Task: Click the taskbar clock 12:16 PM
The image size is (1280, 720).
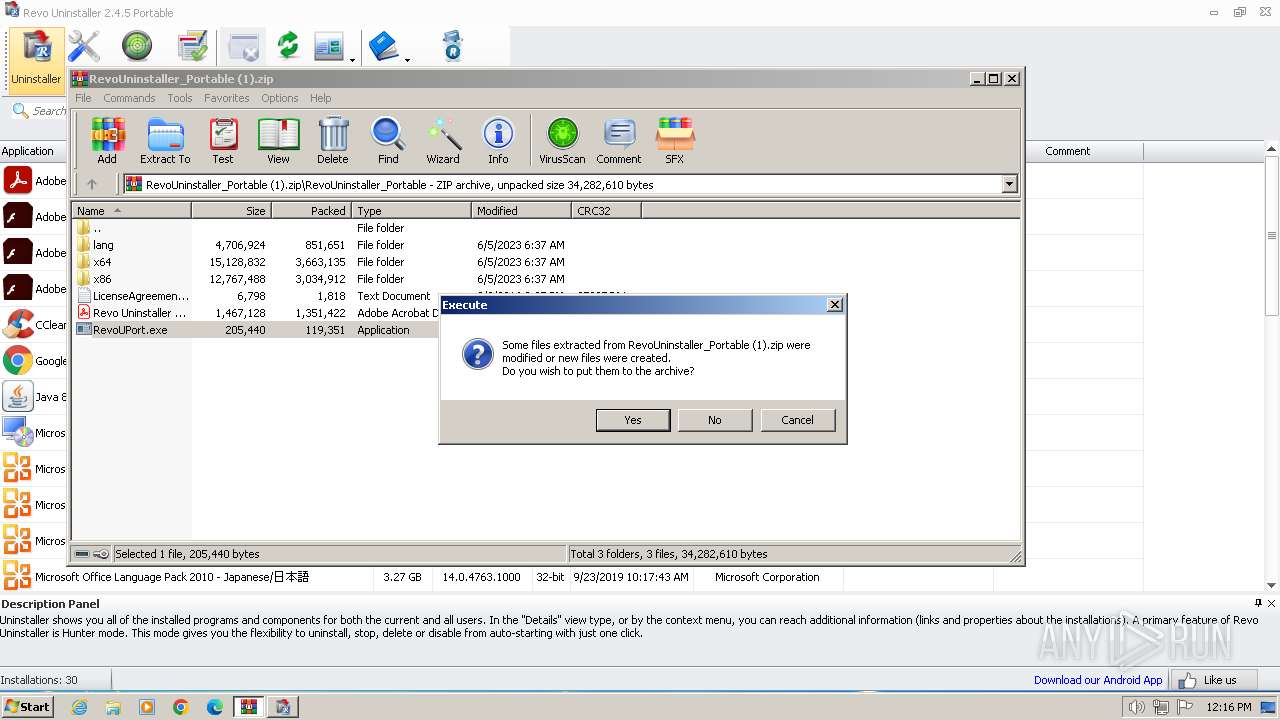Action: 1229,707
